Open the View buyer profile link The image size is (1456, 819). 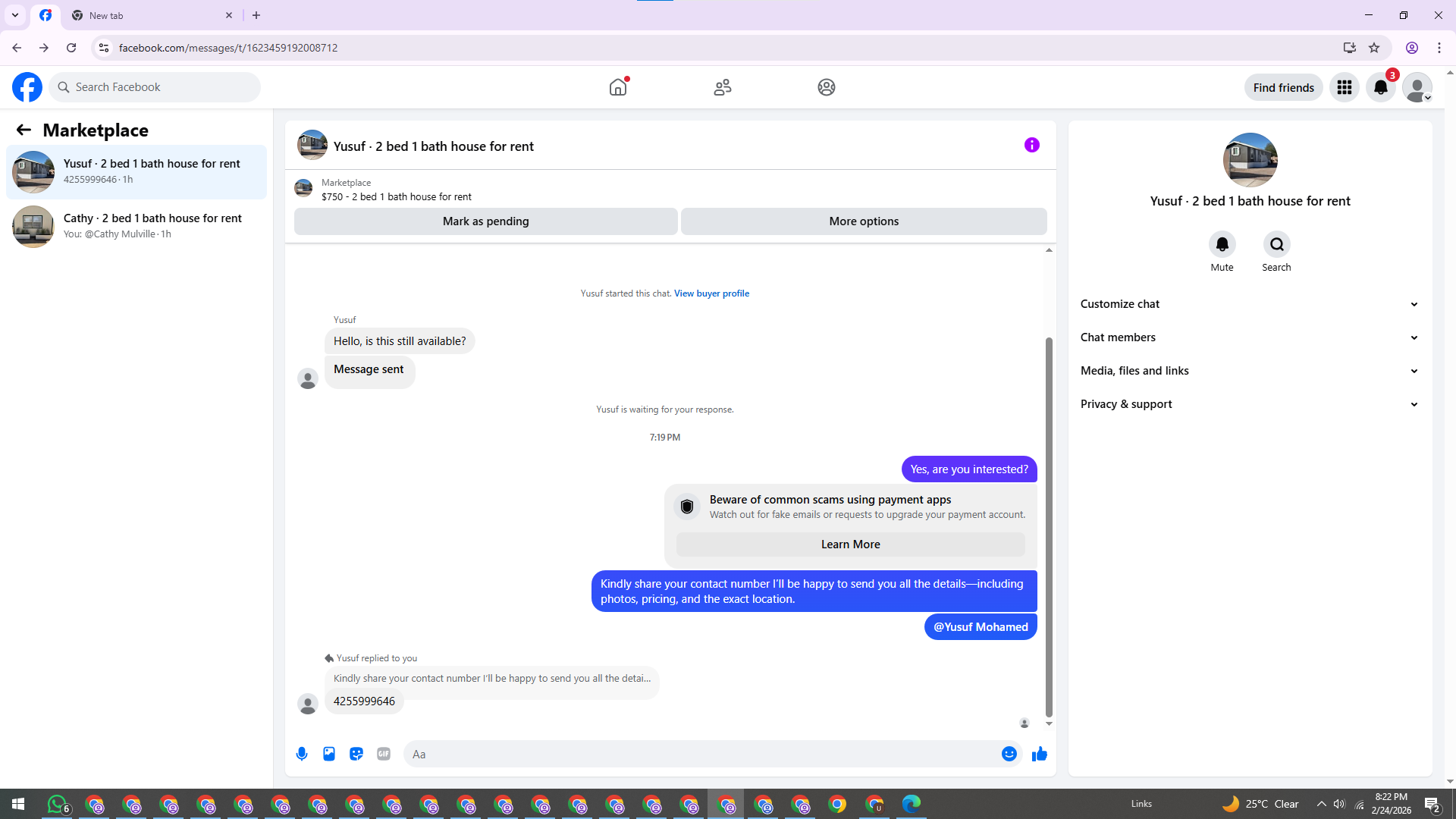pyautogui.click(x=711, y=293)
